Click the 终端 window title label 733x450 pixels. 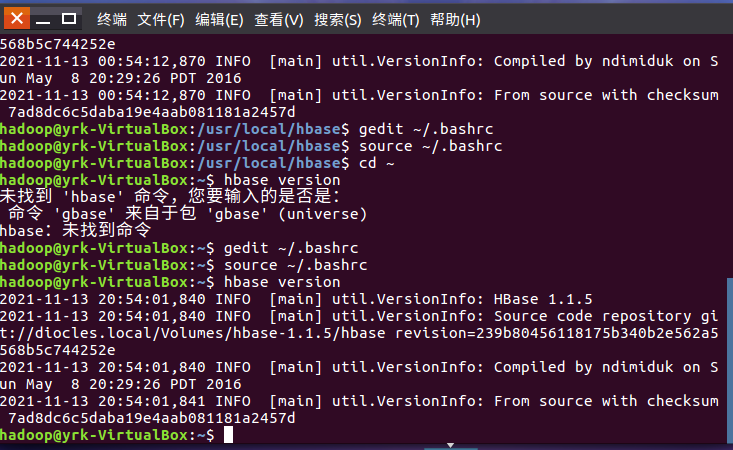pyautogui.click(x=112, y=20)
